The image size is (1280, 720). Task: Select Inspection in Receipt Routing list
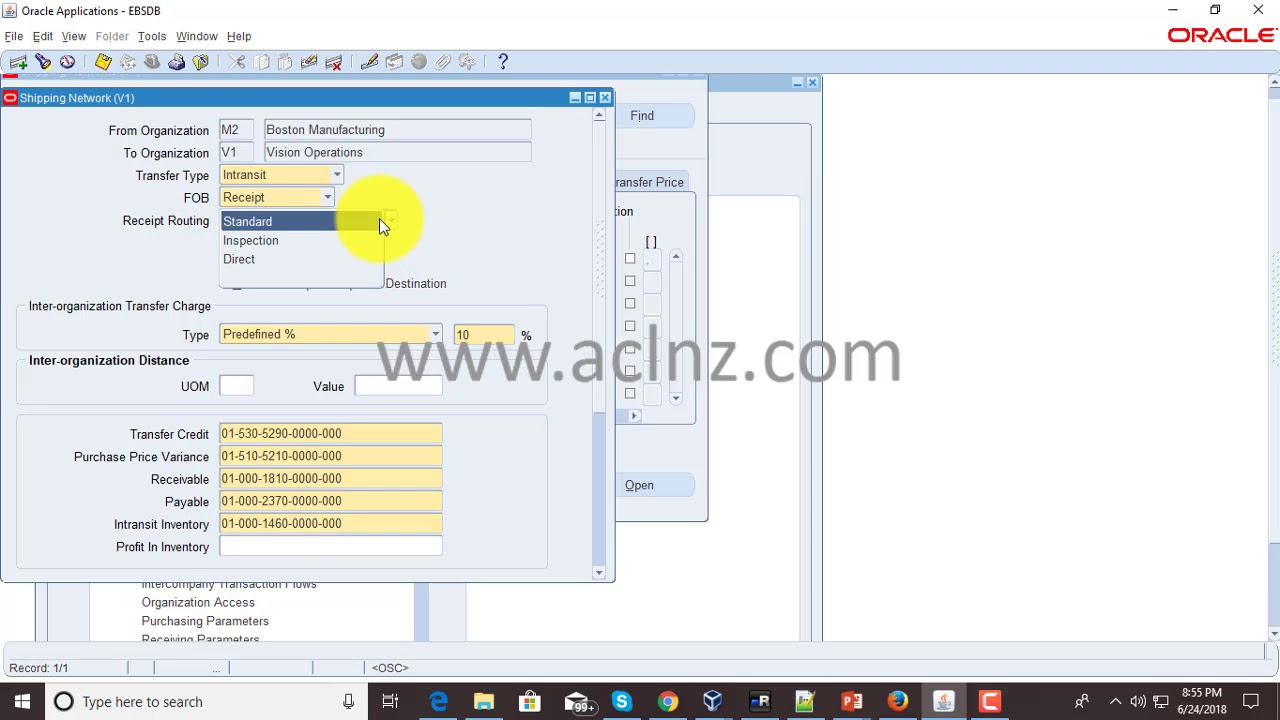click(300, 240)
